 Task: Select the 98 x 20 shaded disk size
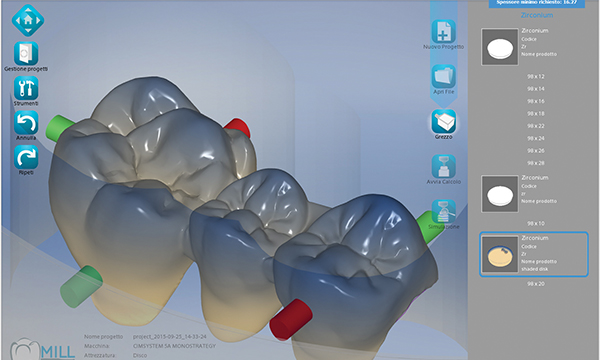pos(536,284)
